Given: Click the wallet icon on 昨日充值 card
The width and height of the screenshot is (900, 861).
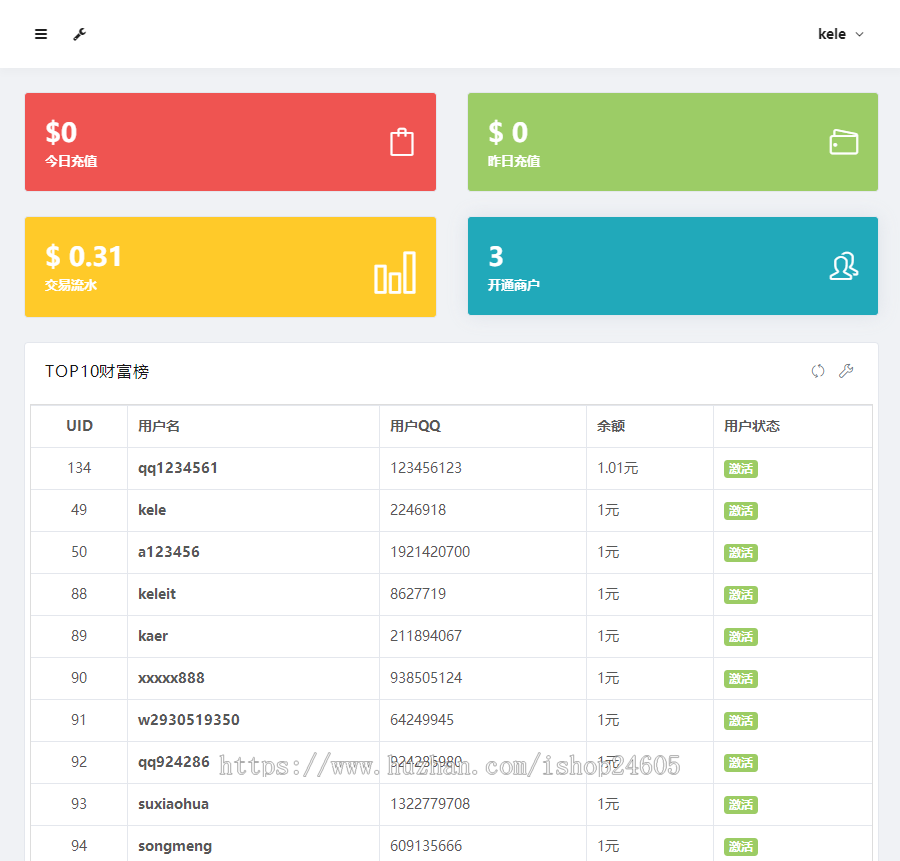Looking at the screenshot, I should [843, 141].
